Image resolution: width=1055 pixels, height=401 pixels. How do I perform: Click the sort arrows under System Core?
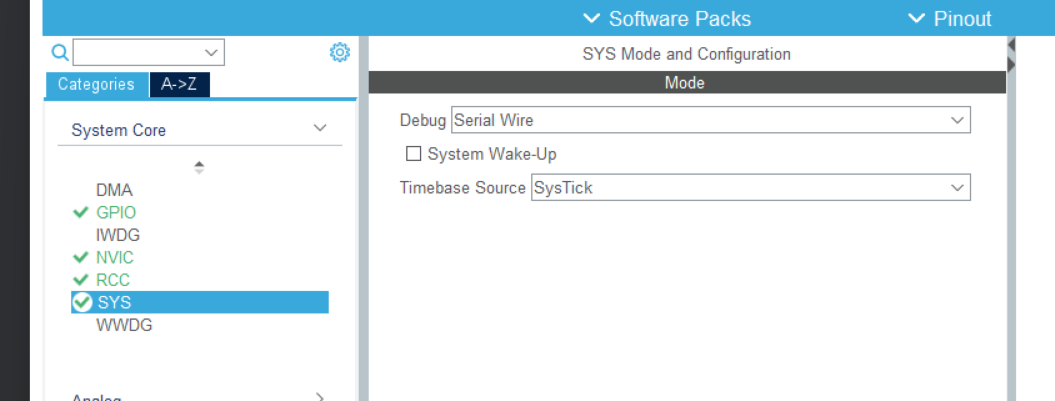click(x=199, y=167)
